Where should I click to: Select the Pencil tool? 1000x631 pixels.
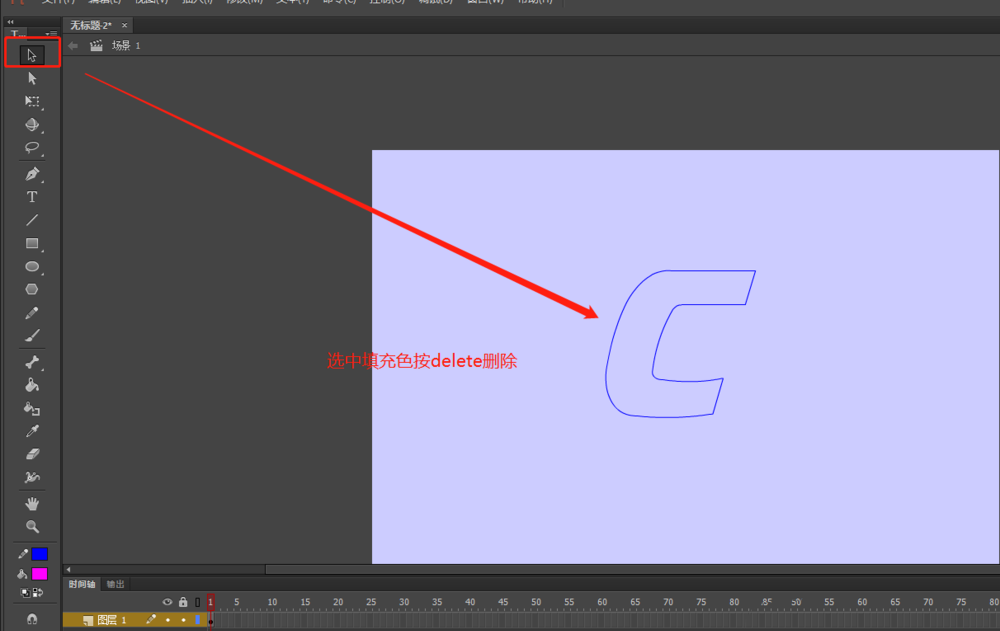32,313
